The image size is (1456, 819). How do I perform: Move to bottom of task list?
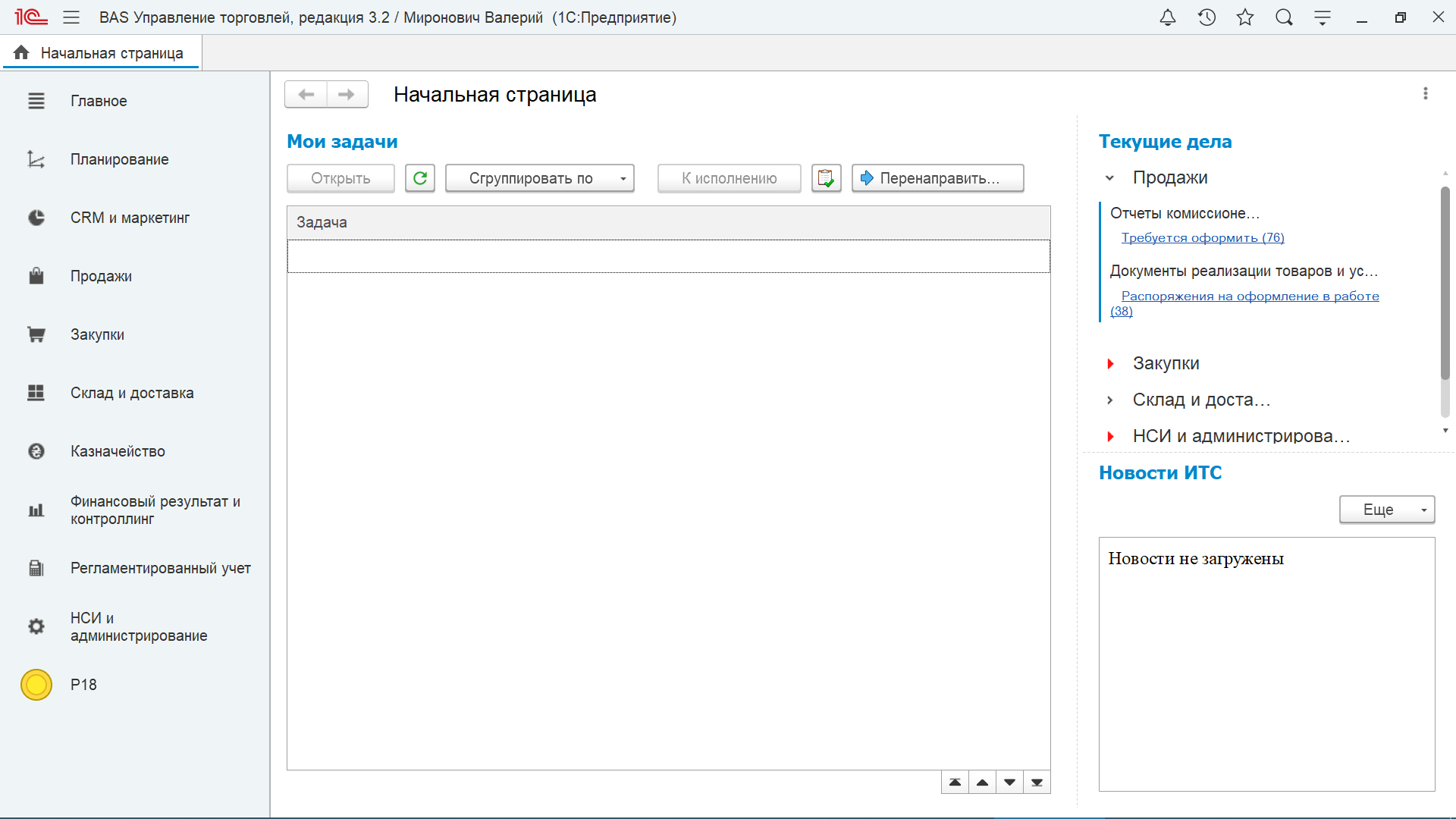[x=1037, y=782]
